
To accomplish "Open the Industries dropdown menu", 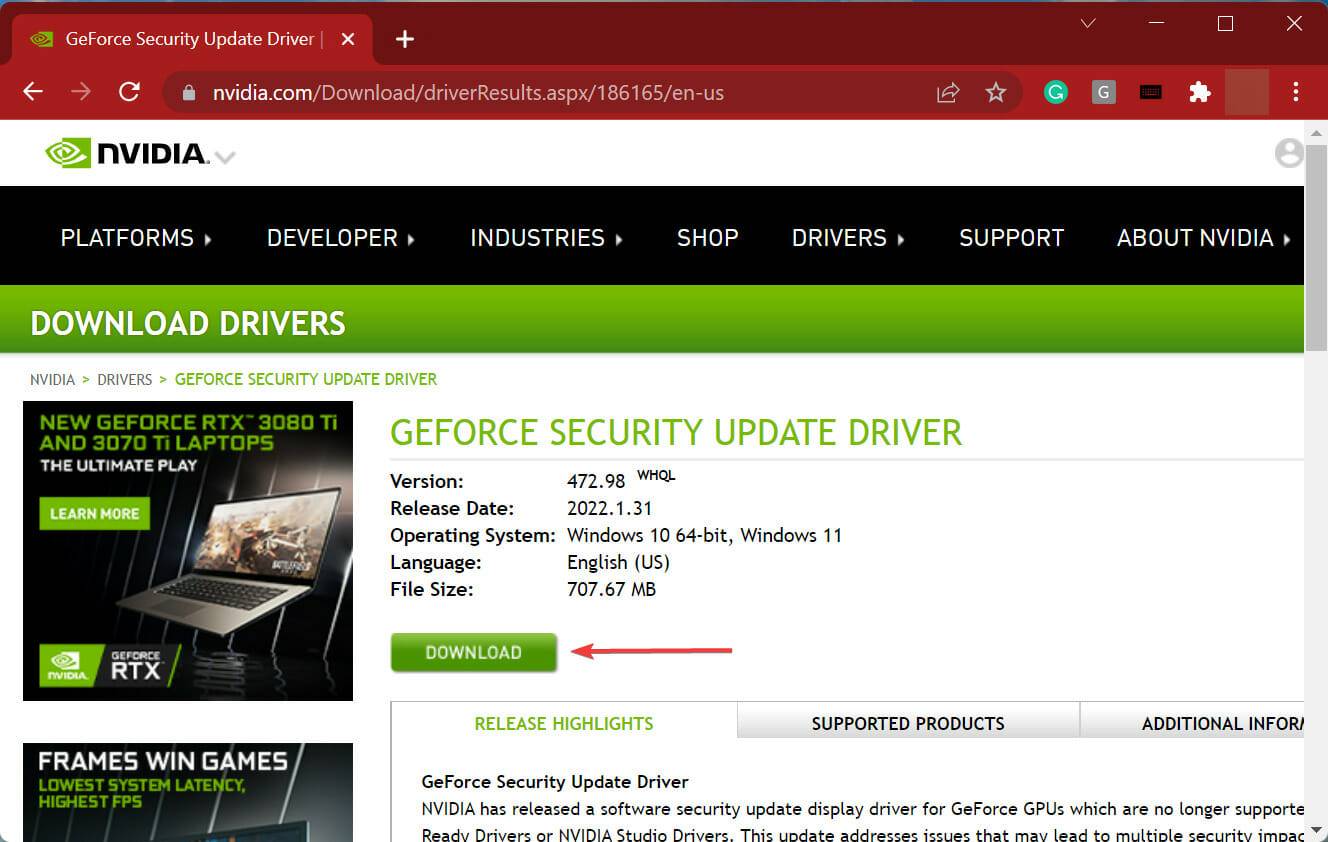I will pos(546,238).
